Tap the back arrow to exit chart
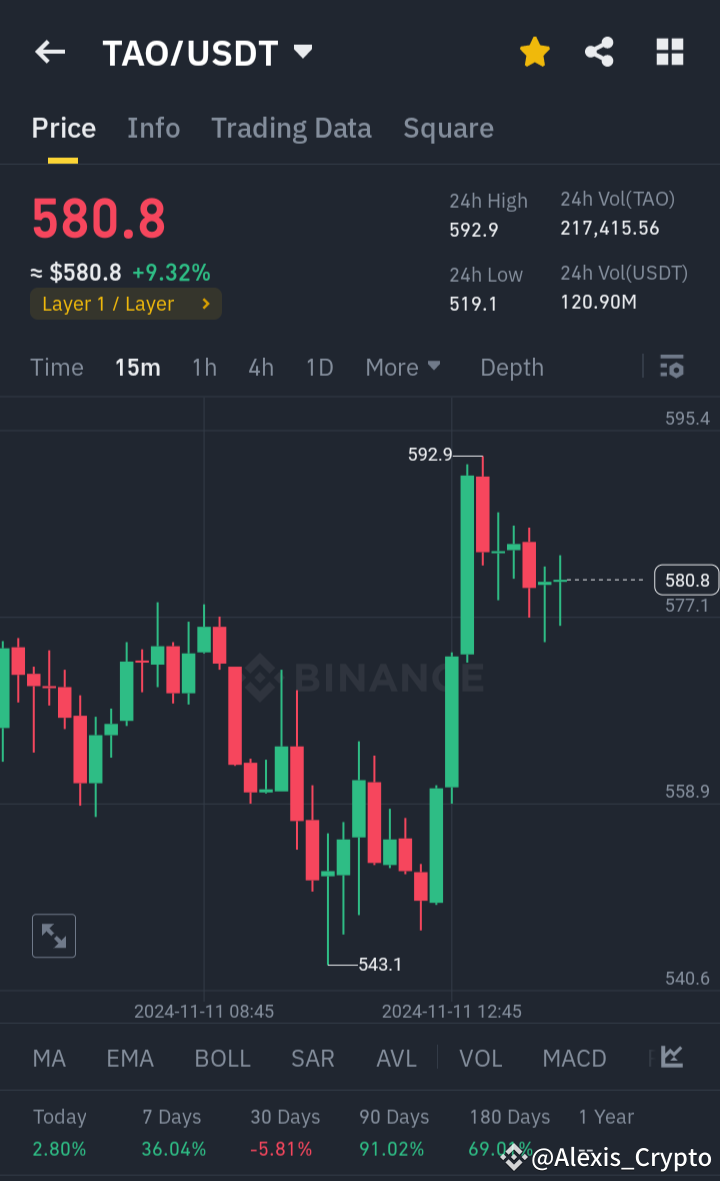Screen dimensions: 720x1181 [49, 52]
